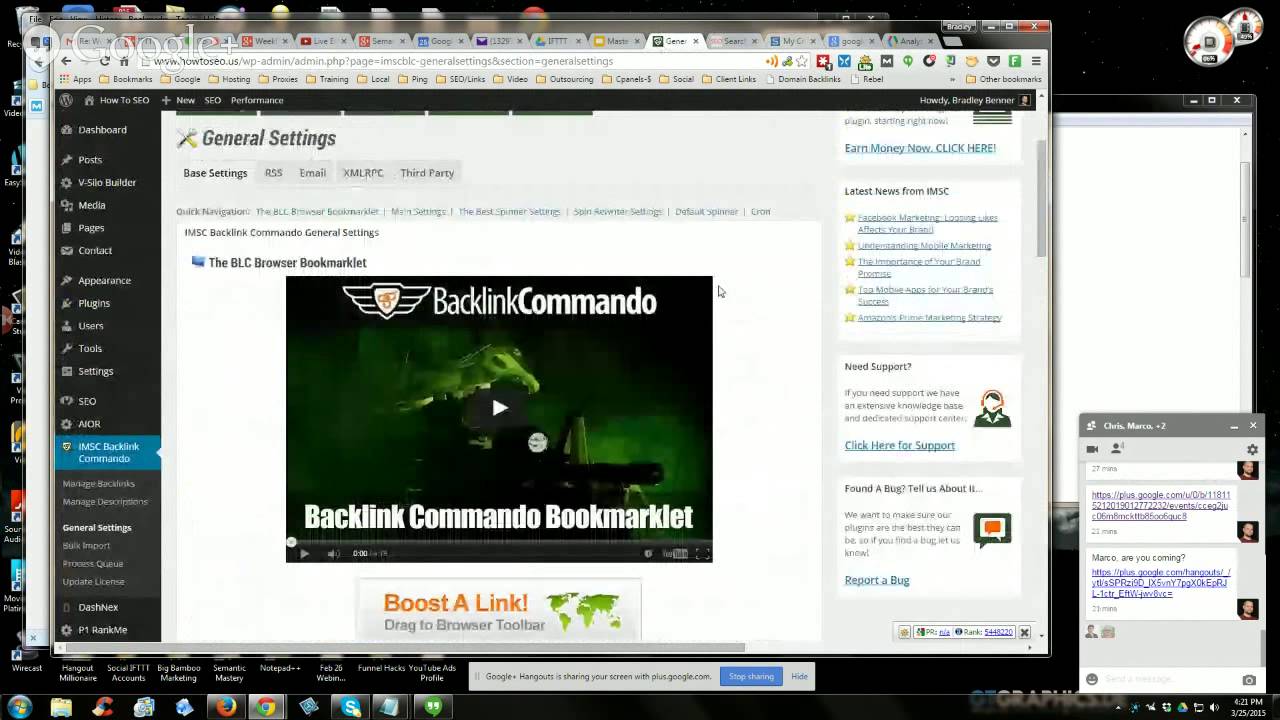The width and height of the screenshot is (1280, 720).
Task: Open Process Queue submenu item
Action: pyautogui.click(x=93, y=564)
